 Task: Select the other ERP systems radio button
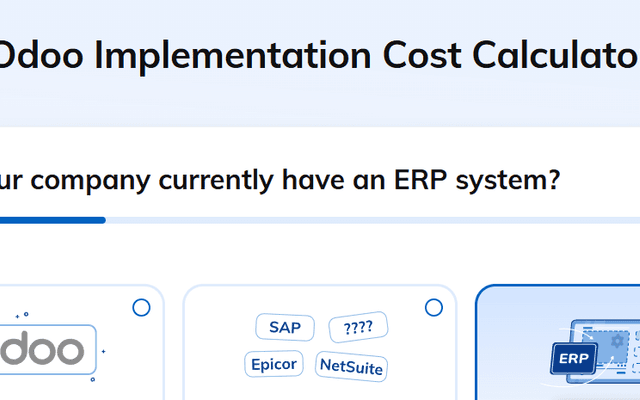point(434,308)
